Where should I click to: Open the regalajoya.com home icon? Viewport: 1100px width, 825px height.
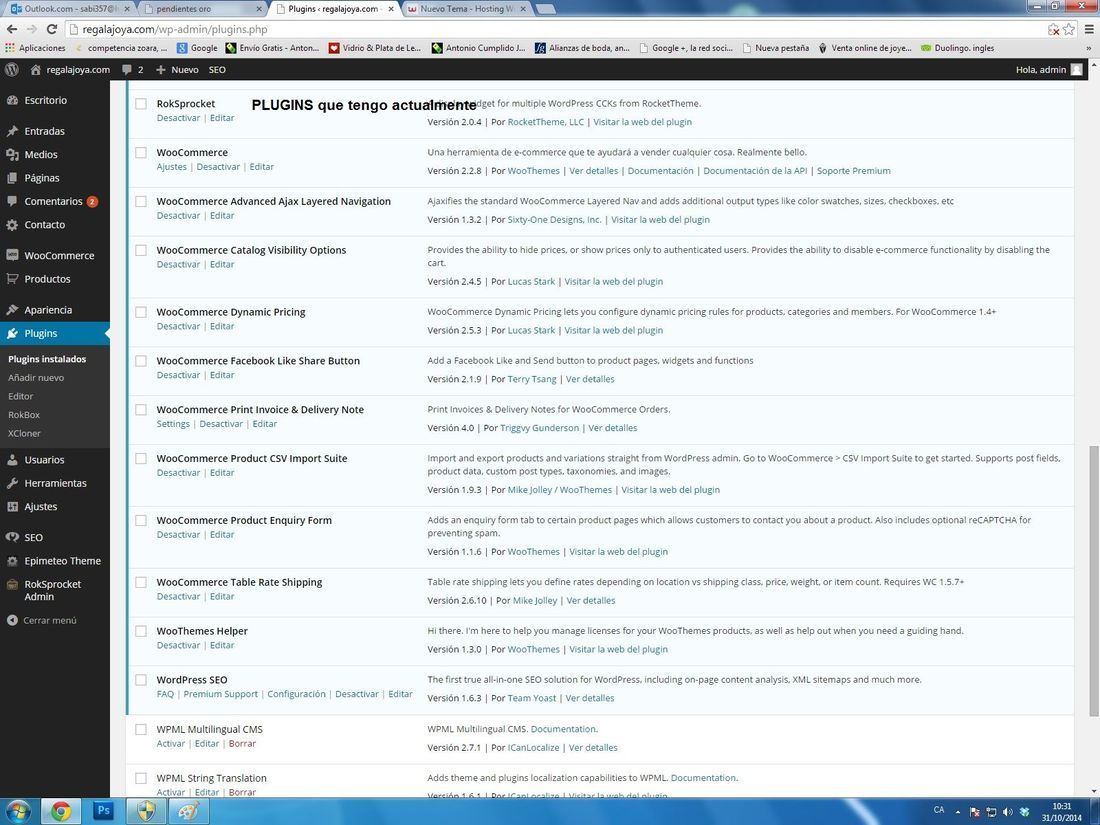pyautogui.click(x=36, y=69)
